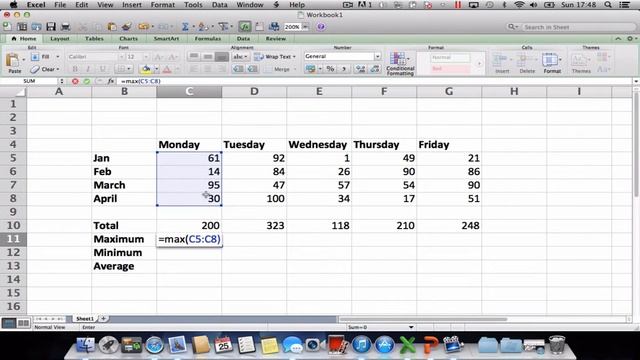
Task: Click the Font color red A icon
Action: click(x=167, y=69)
